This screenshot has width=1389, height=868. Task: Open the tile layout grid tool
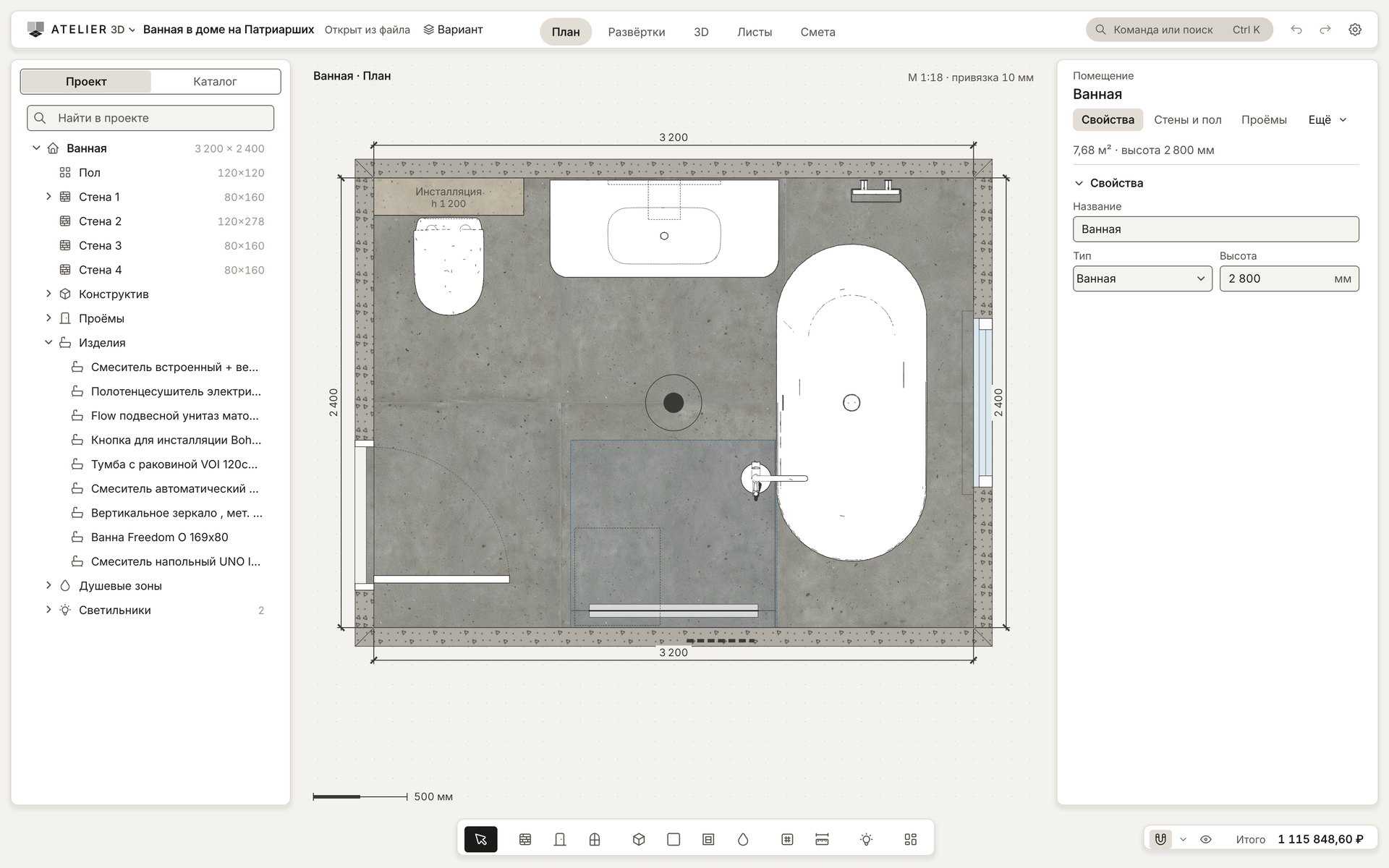(911, 839)
